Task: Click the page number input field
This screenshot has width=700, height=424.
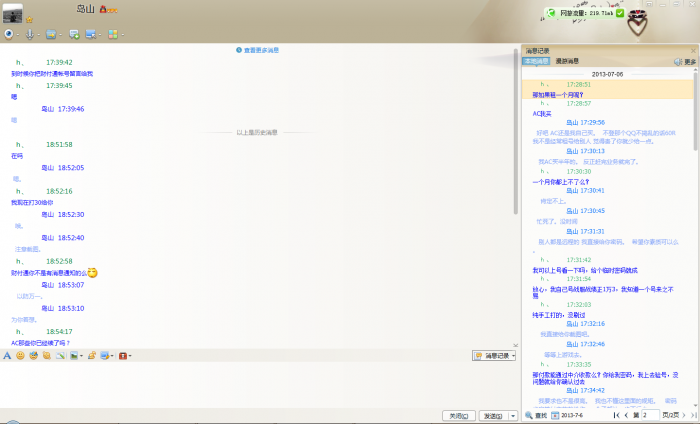Action: 650,416
